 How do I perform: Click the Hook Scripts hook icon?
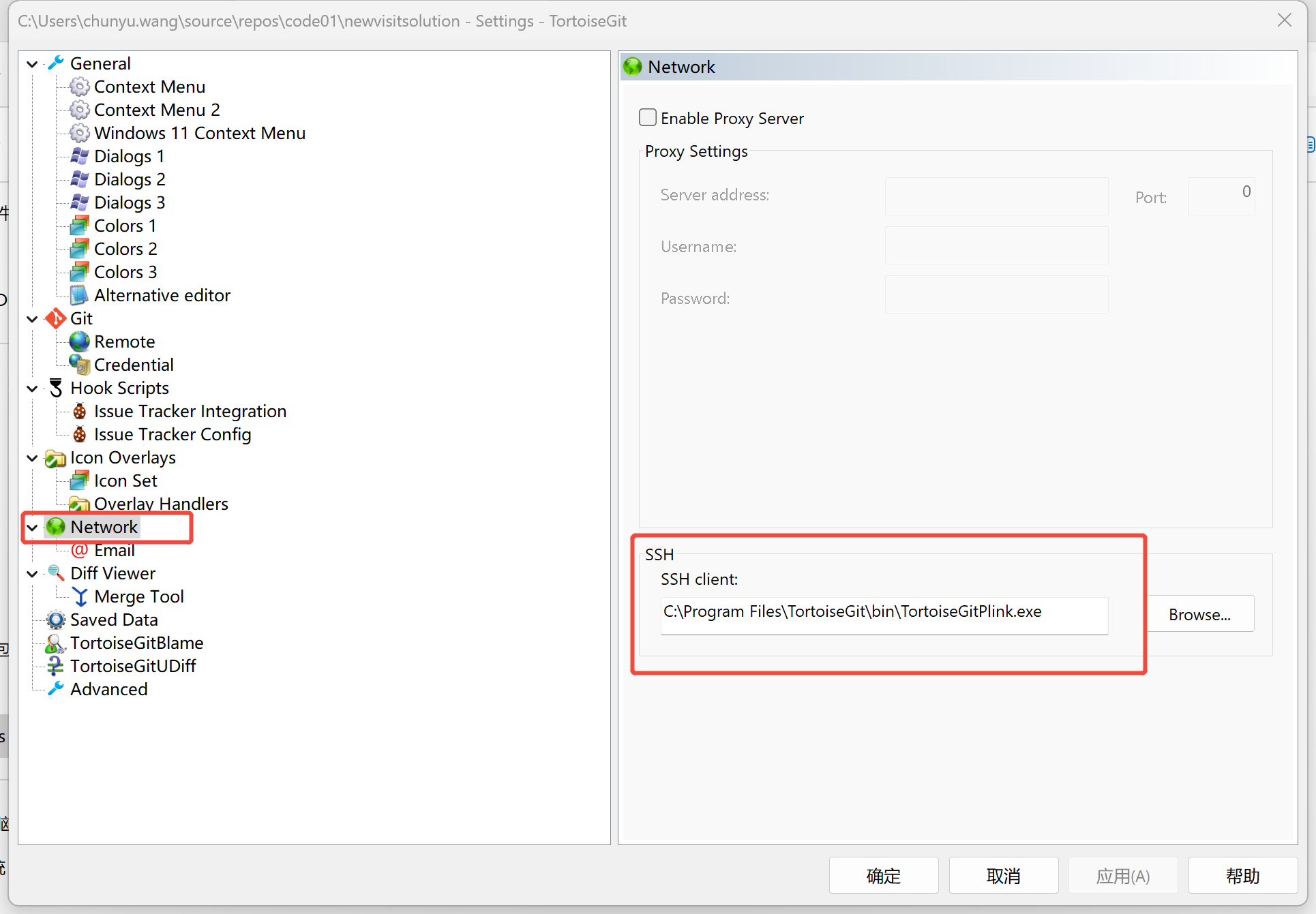(x=56, y=388)
